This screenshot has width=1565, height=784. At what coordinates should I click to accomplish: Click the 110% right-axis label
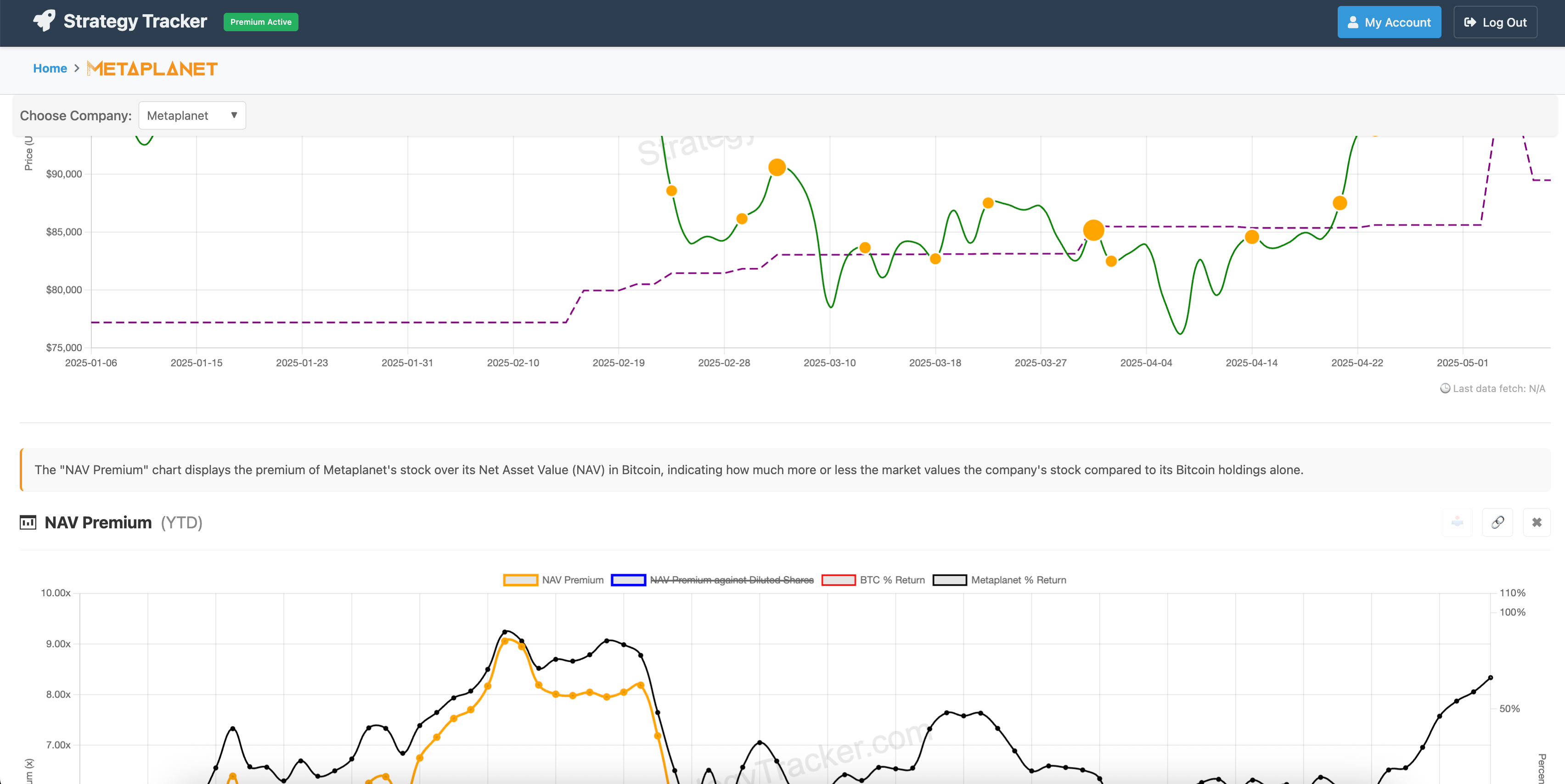tap(1512, 593)
